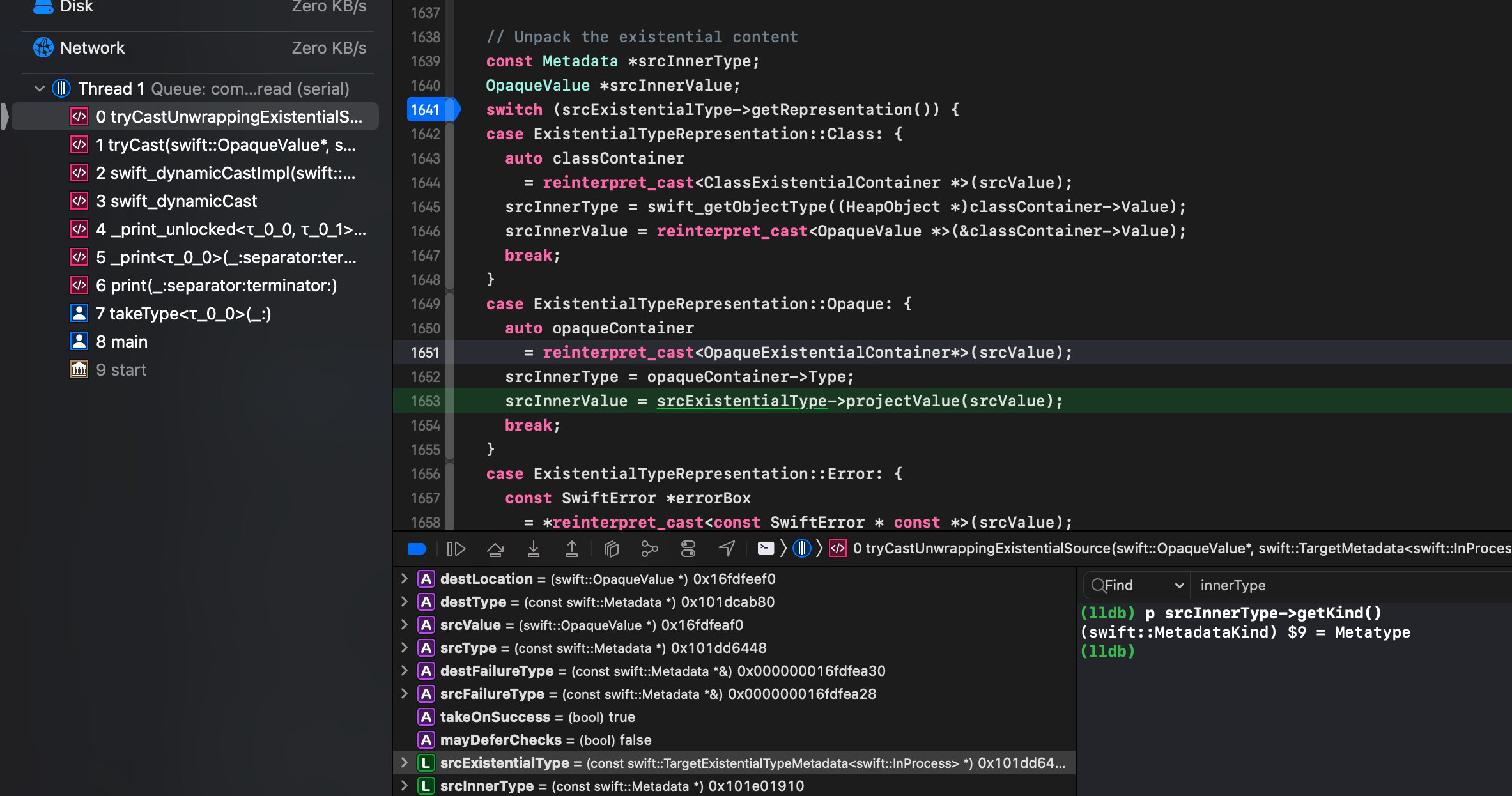Click the frame 9 start system-library icon
This screenshot has width=1512, height=796.
(x=79, y=370)
